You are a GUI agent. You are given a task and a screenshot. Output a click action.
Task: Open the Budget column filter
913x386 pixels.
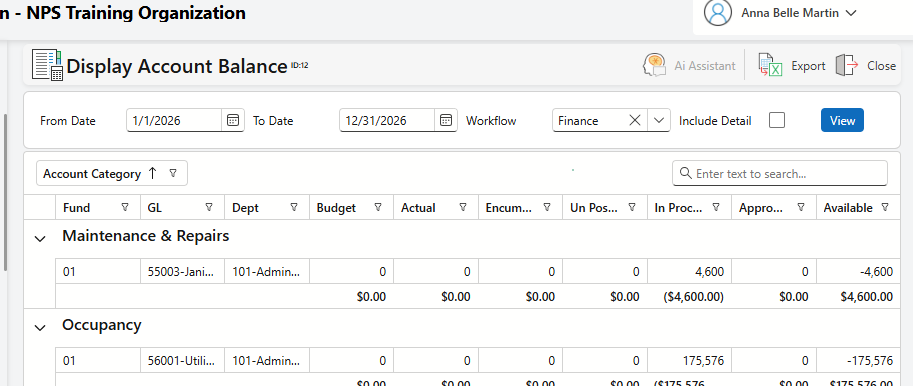[x=378, y=207]
